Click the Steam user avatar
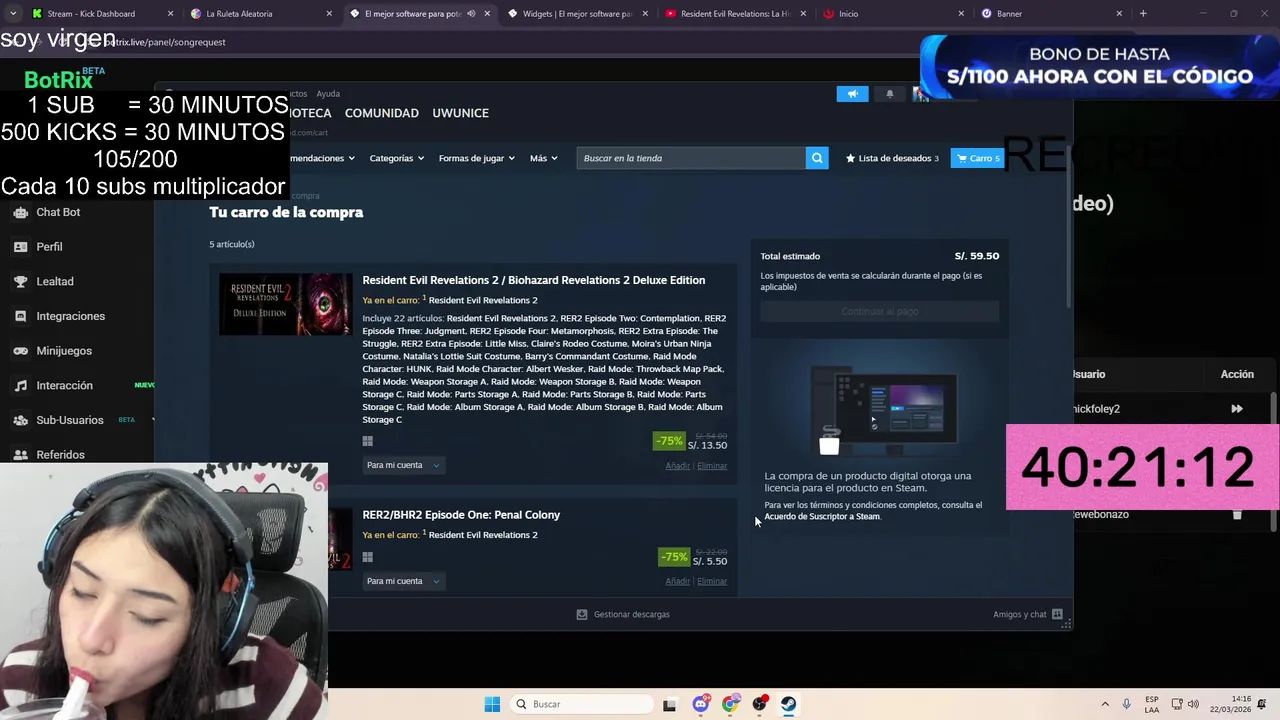This screenshot has width=1280, height=720. pos(920,94)
